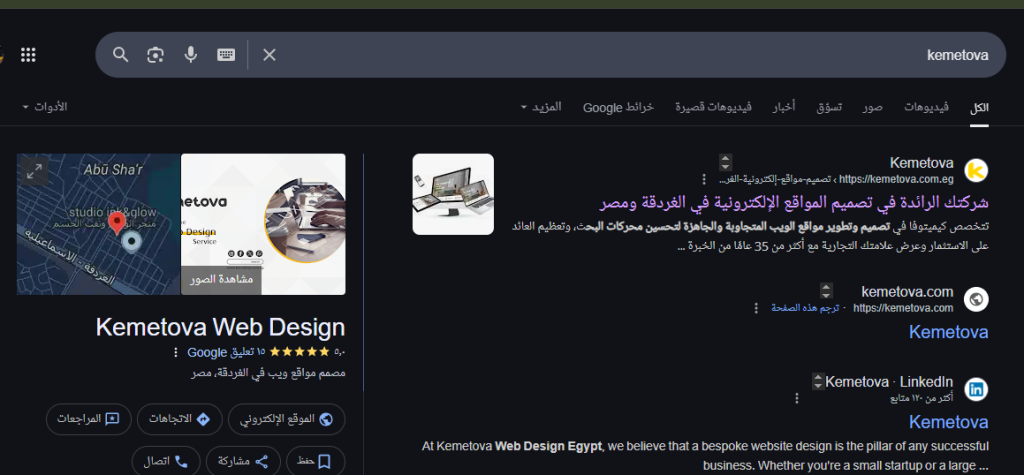Expand the الأدوات dropdown
1024x475 pixels.
click(x=45, y=106)
